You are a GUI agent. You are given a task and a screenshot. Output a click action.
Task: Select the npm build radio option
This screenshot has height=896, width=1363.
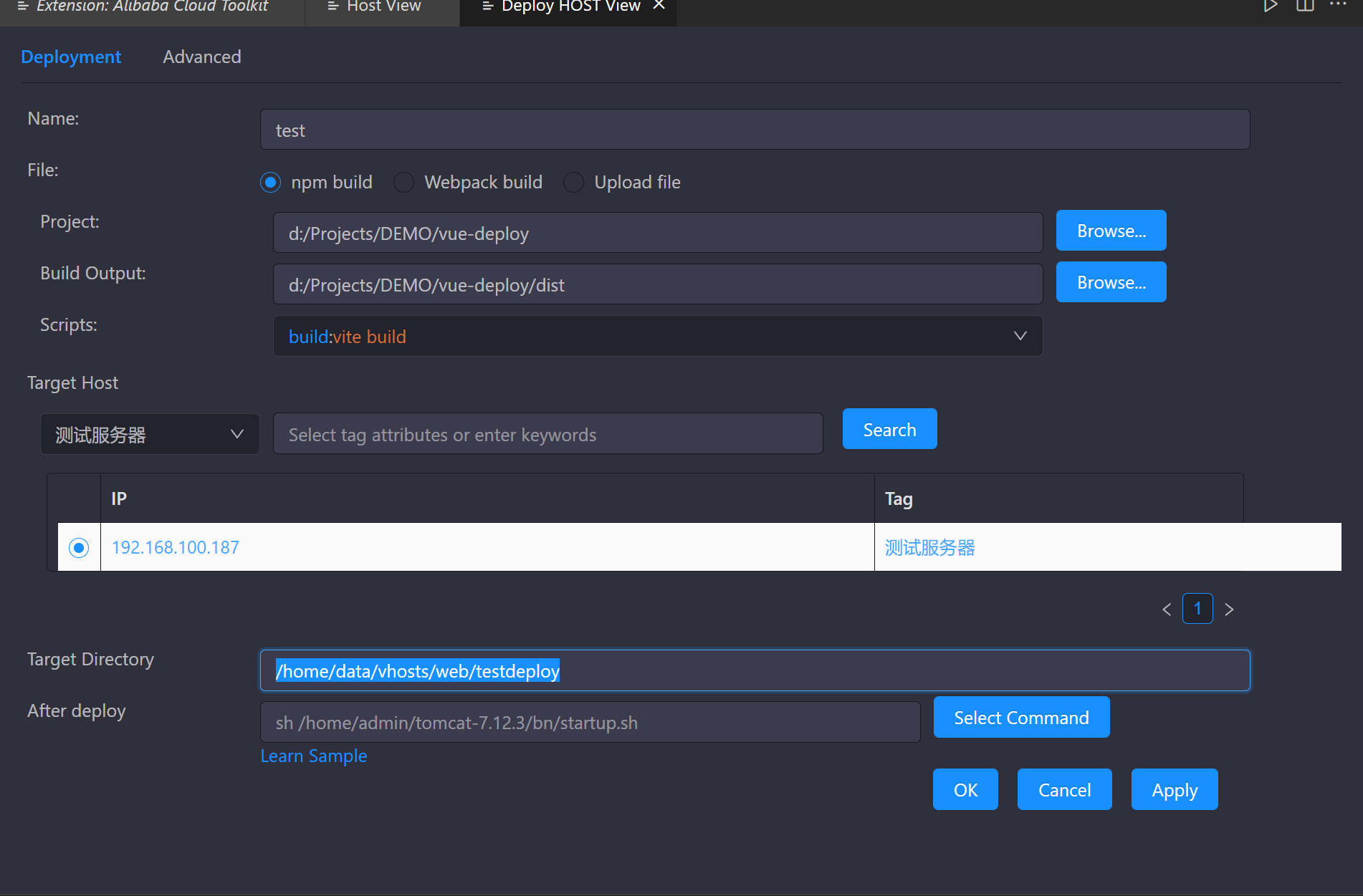tap(270, 183)
